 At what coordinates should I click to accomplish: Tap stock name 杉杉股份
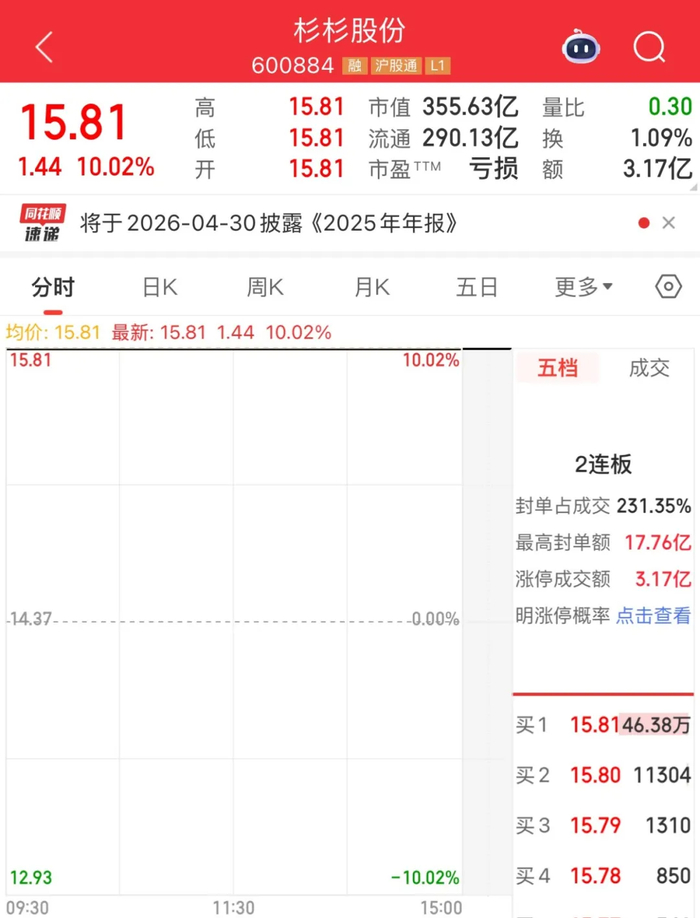tap(349, 30)
